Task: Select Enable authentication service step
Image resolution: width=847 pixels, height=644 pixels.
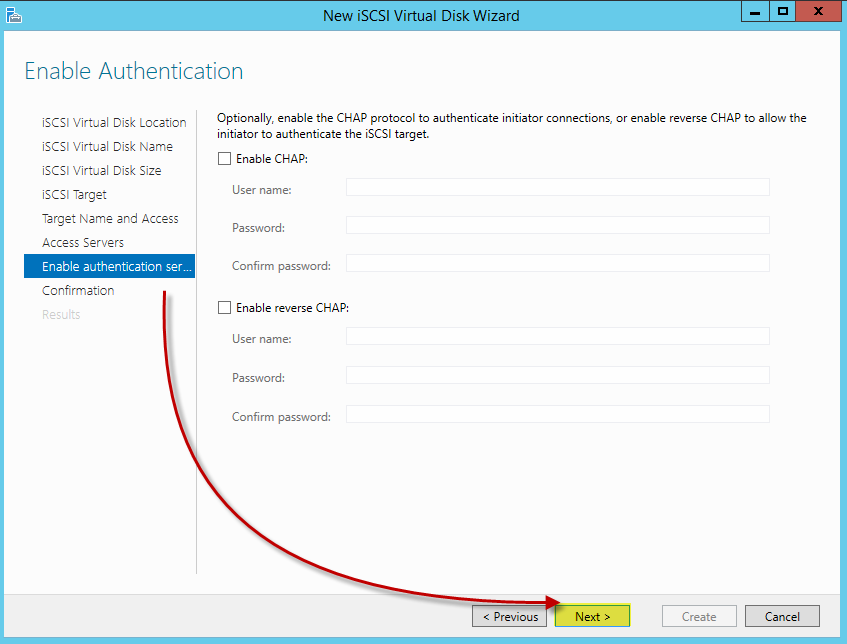Action: [110, 266]
